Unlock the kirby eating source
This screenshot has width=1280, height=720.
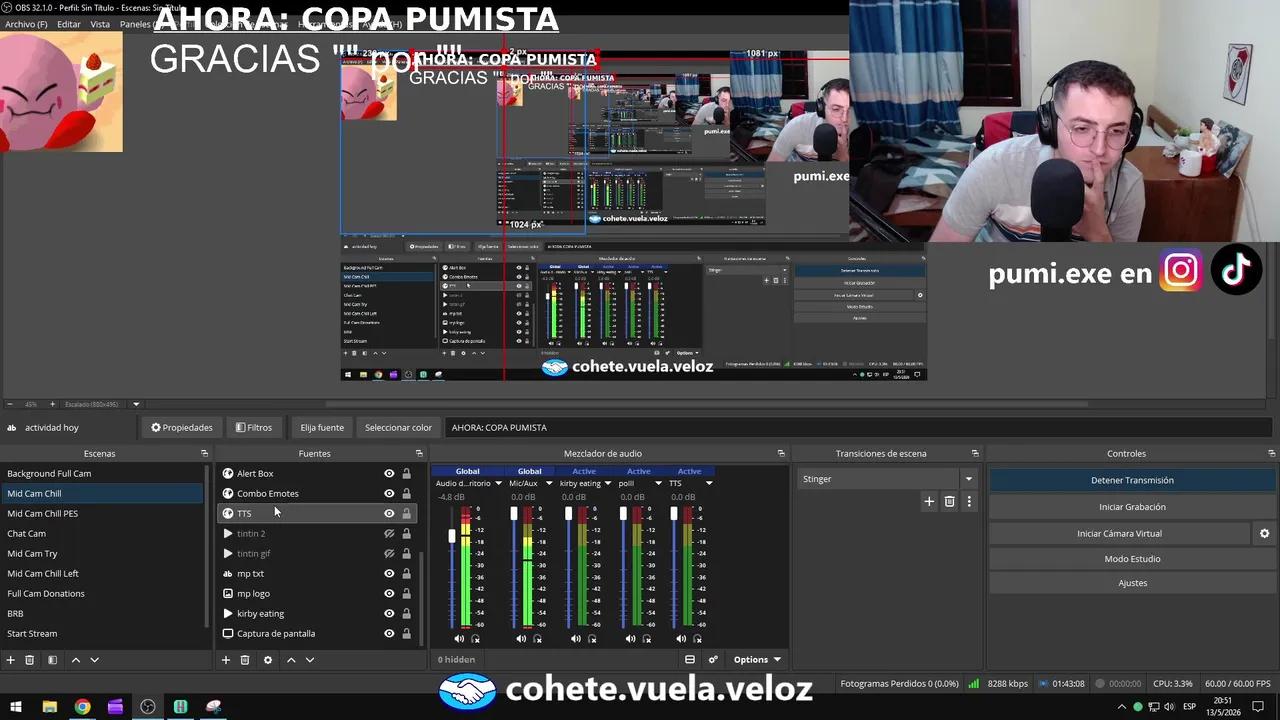coord(406,614)
